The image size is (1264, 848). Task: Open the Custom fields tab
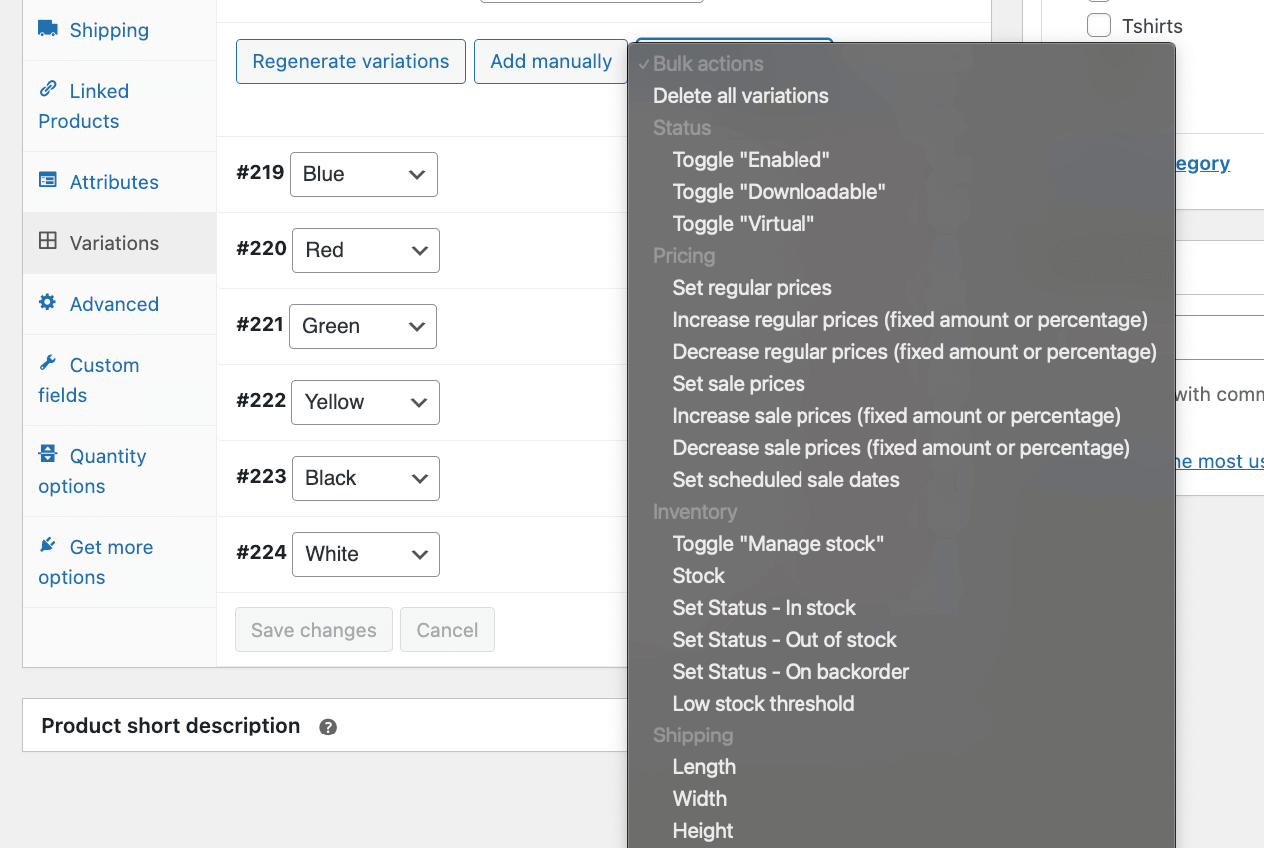pyautogui.click(x=119, y=380)
